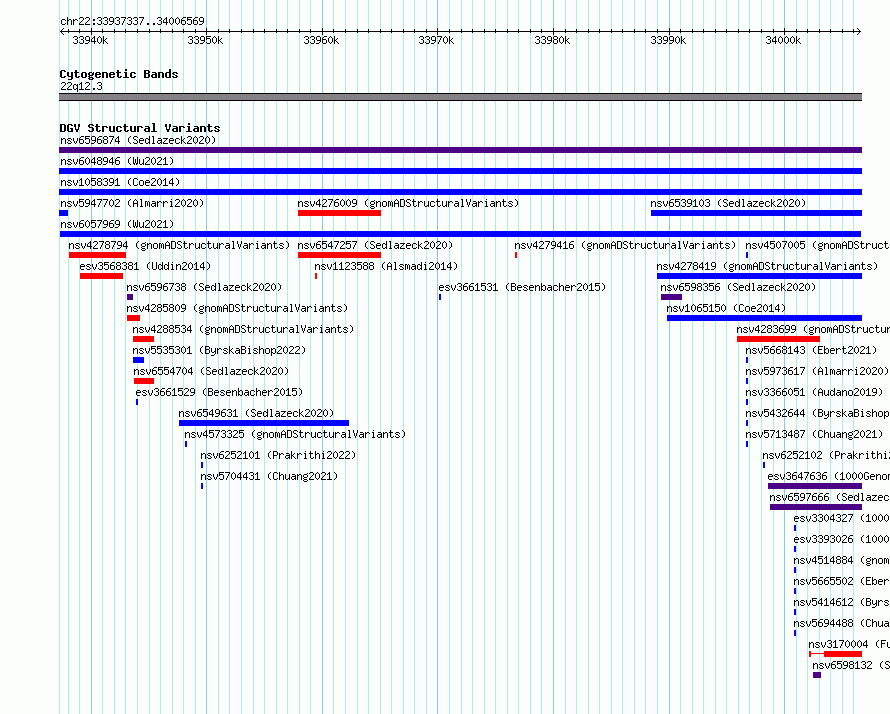Click the left arrow of the ruler

62,31
